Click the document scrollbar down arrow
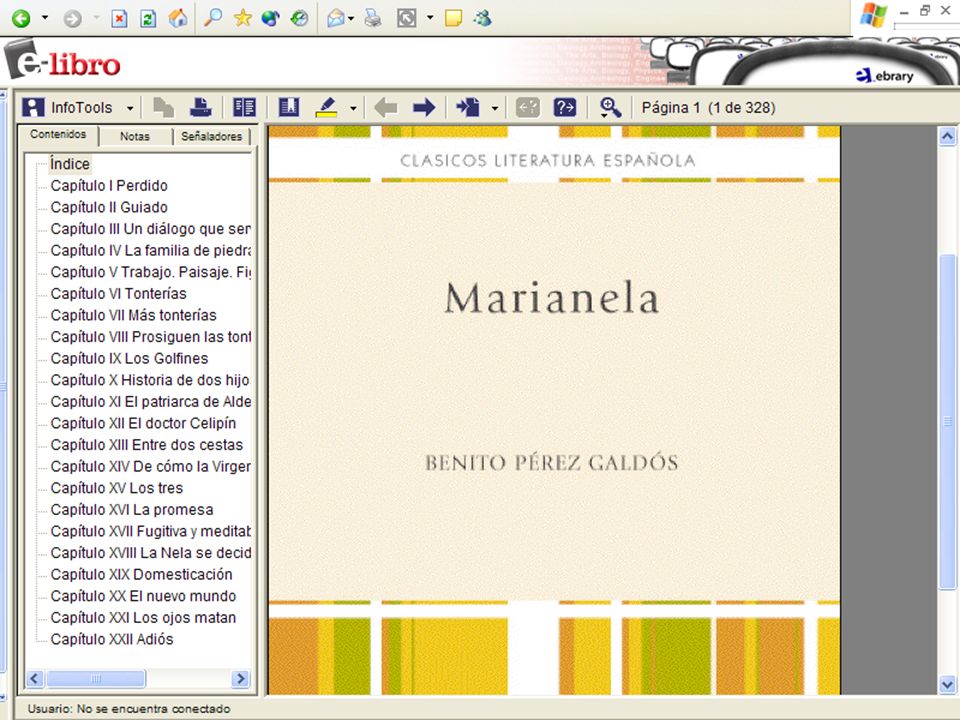This screenshot has height=720, width=960. tap(947, 684)
